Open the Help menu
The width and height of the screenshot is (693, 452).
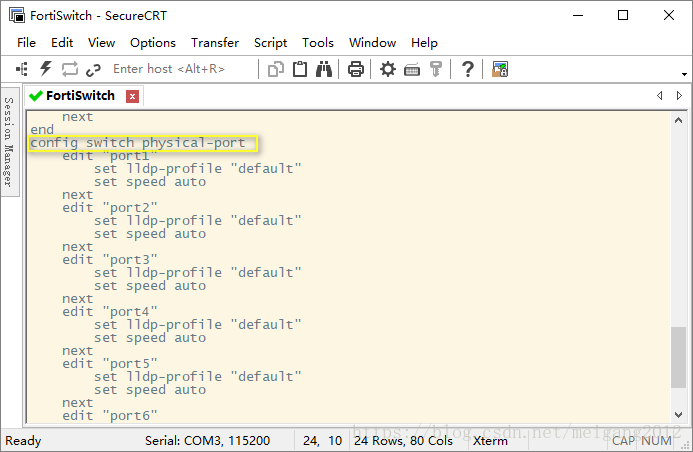click(424, 42)
